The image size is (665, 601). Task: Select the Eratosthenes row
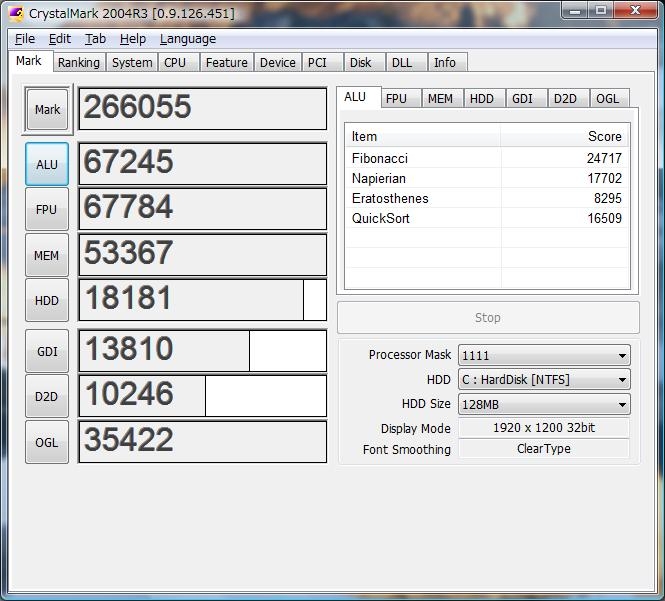pos(487,198)
